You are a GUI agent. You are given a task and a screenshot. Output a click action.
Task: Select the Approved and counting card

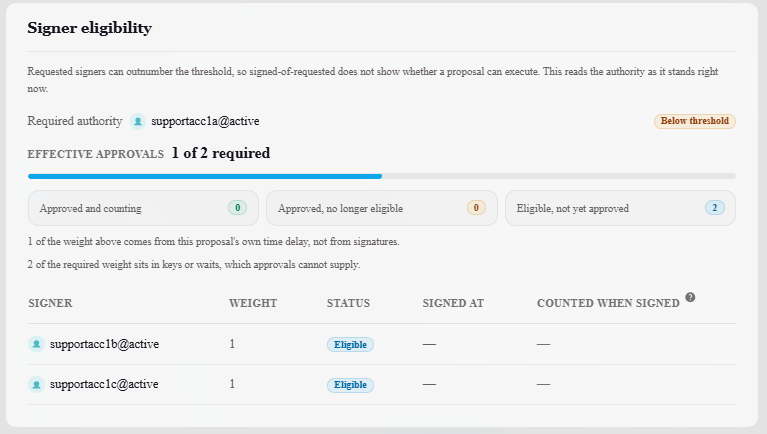143,208
